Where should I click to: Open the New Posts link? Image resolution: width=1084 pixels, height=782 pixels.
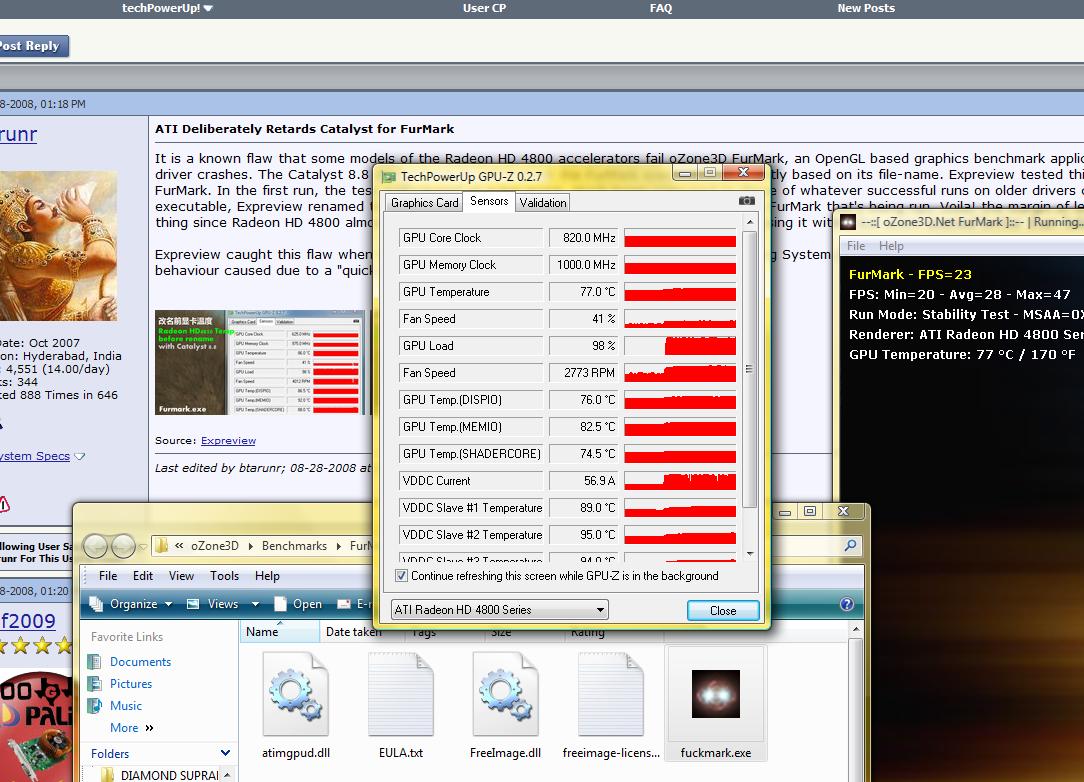(x=866, y=8)
